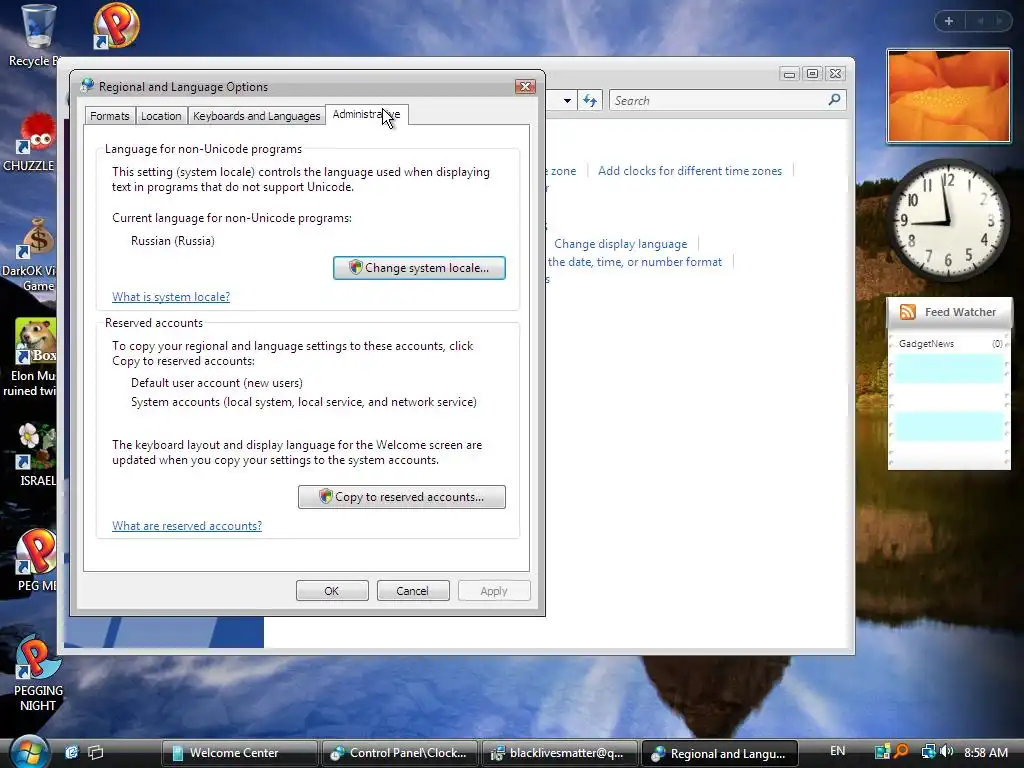Cancel the Regional and Language Options dialog
The width and height of the screenshot is (1024, 768).
pyautogui.click(x=413, y=591)
